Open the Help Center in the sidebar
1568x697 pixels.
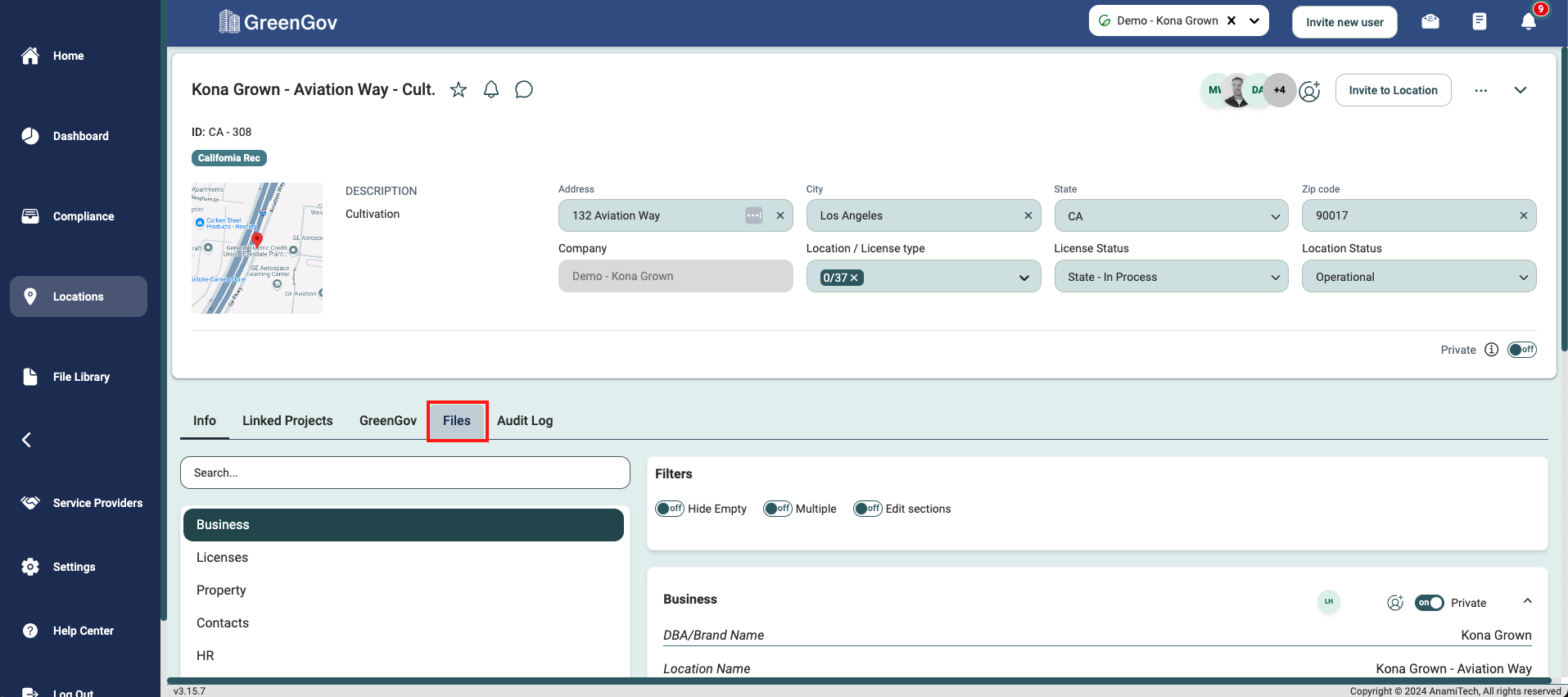67,631
